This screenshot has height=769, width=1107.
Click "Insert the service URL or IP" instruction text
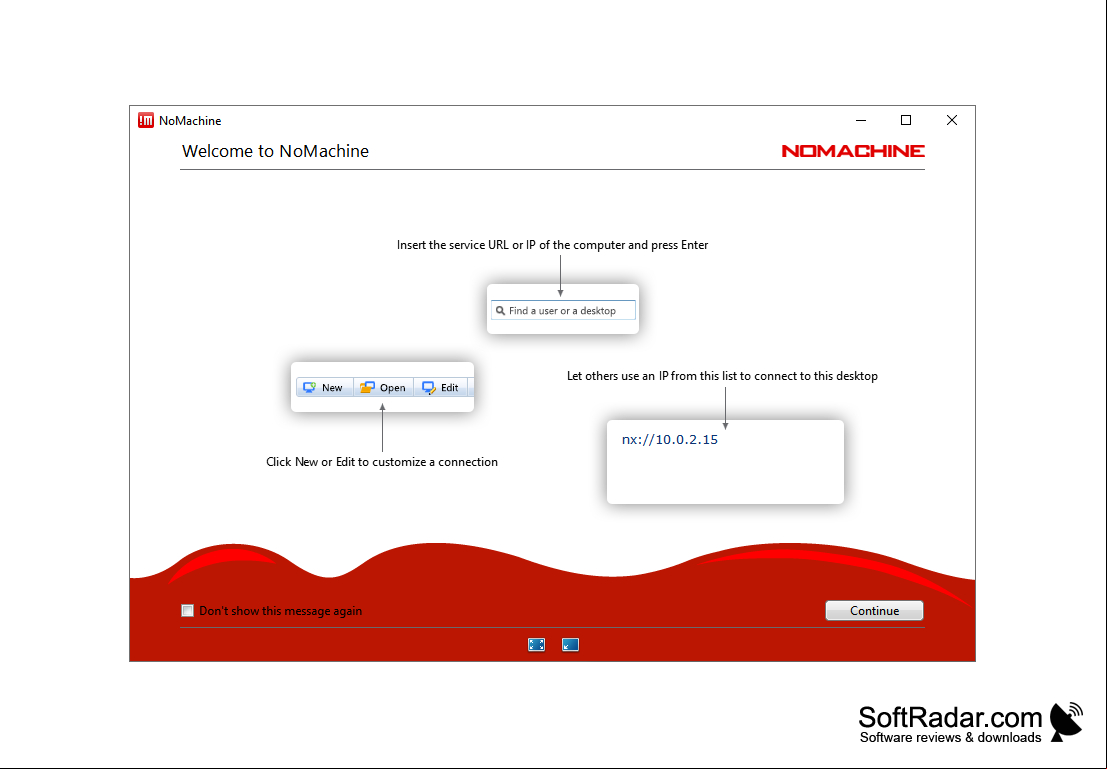[552, 245]
